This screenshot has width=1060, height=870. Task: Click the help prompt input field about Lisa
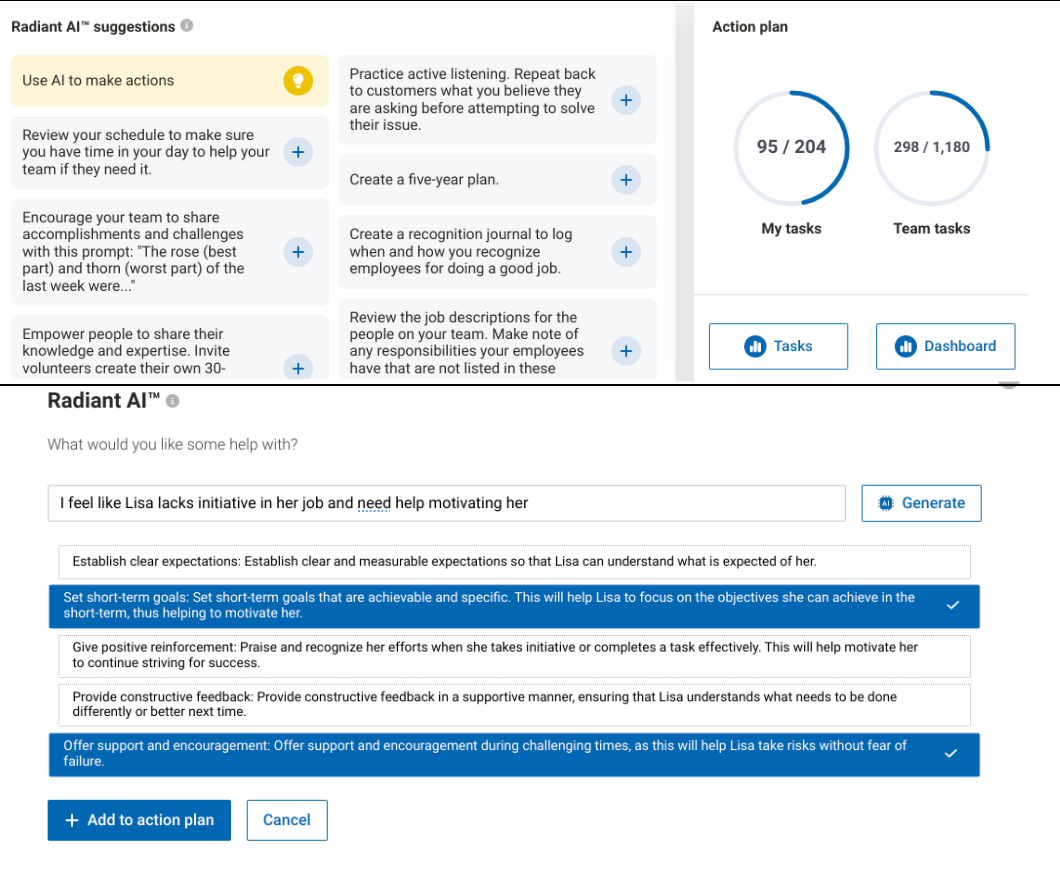click(x=447, y=503)
